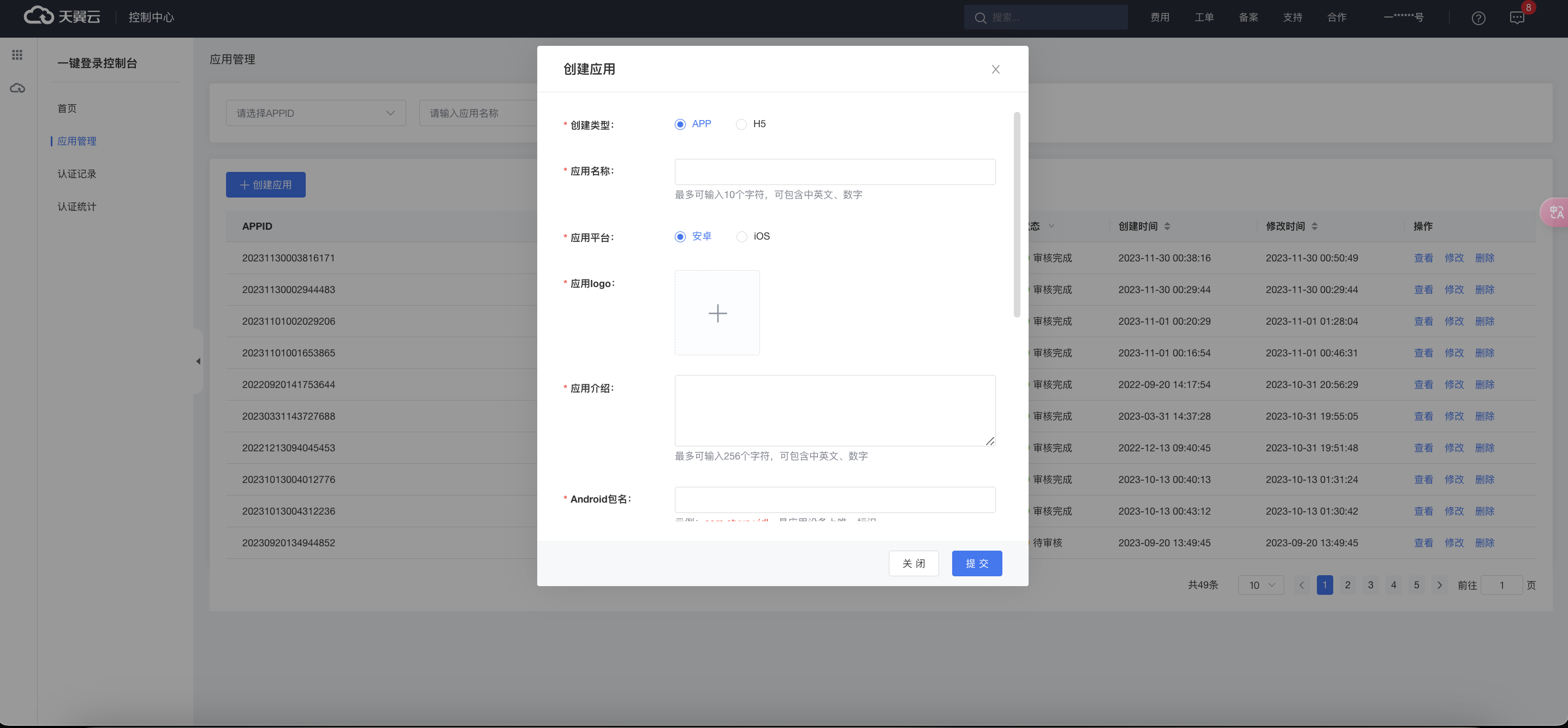Open 费用 in the top navigation
1568x728 pixels.
[1160, 17]
